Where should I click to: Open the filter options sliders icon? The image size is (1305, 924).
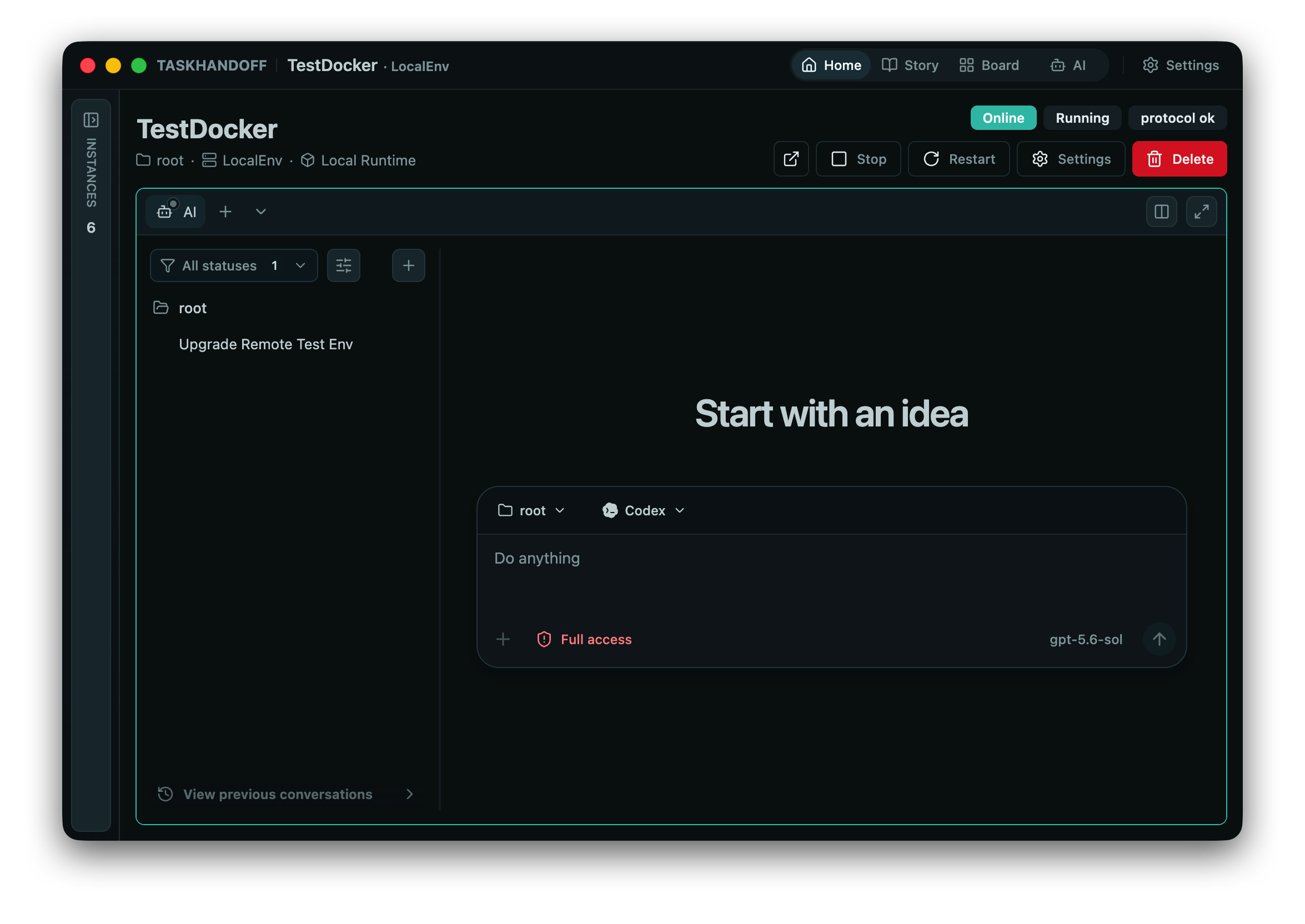pyautogui.click(x=344, y=265)
